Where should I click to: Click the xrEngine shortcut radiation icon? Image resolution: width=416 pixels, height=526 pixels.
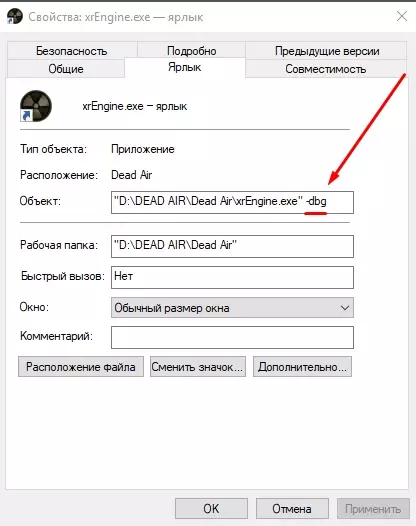36,106
